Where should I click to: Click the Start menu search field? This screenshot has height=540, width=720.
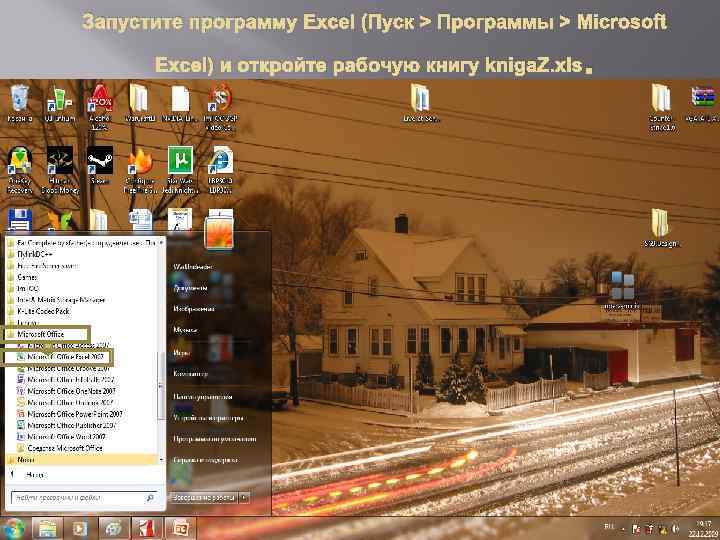click(x=84, y=498)
